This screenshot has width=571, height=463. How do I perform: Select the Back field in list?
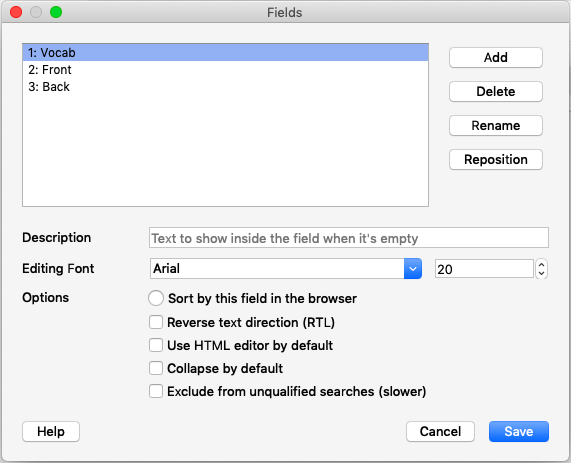pos(225,87)
